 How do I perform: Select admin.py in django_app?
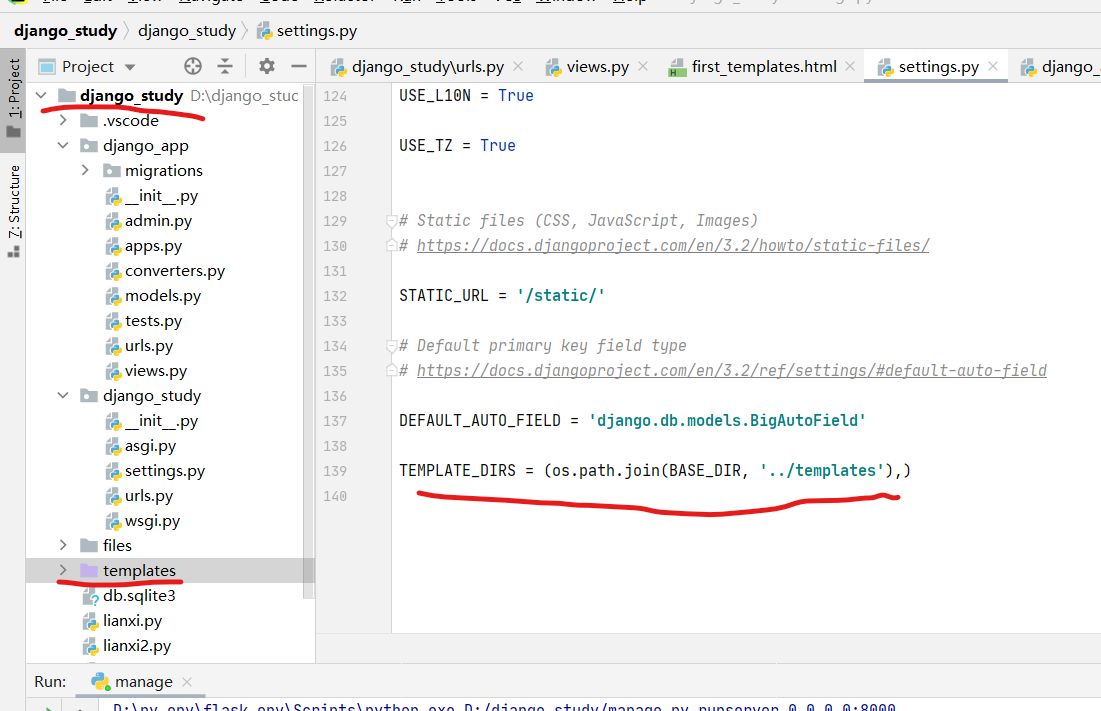pyautogui.click(x=158, y=221)
